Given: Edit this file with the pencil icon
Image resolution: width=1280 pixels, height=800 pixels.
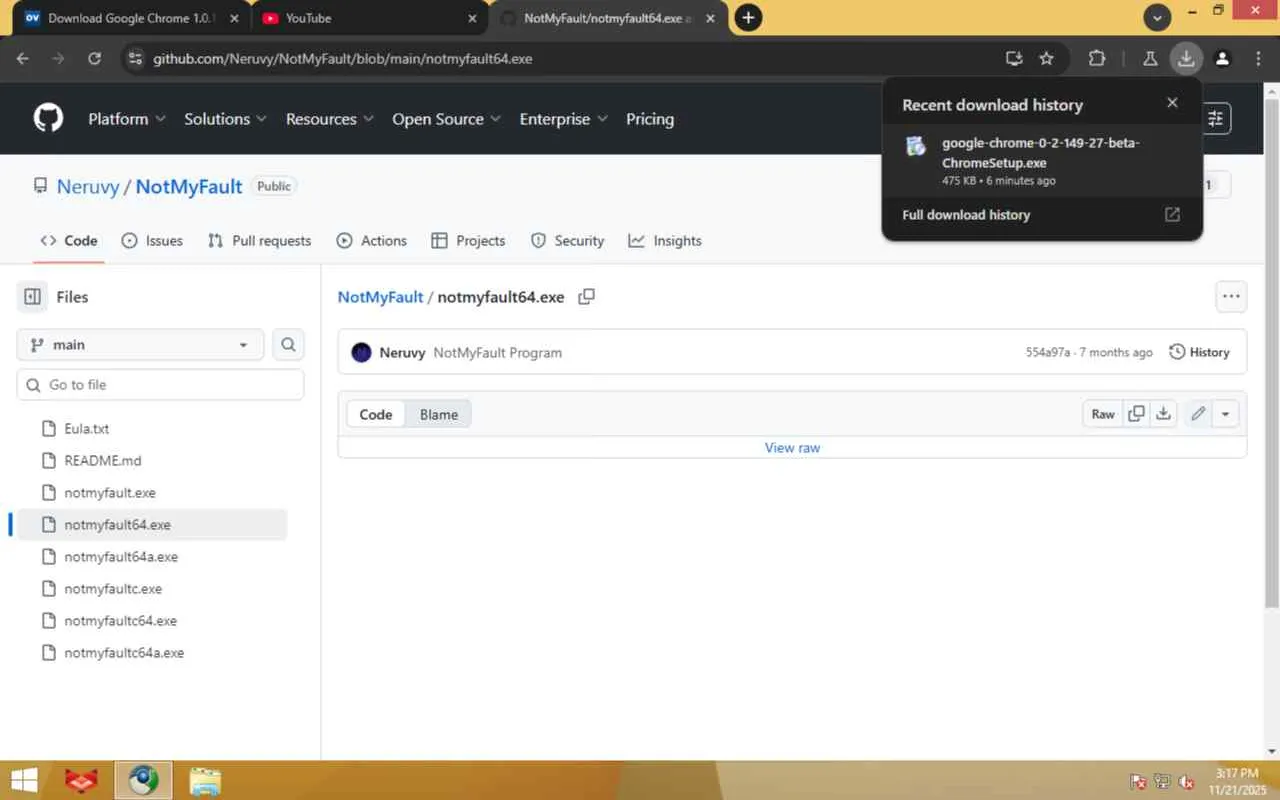Looking at the screenshot, I should point(1198,414).
